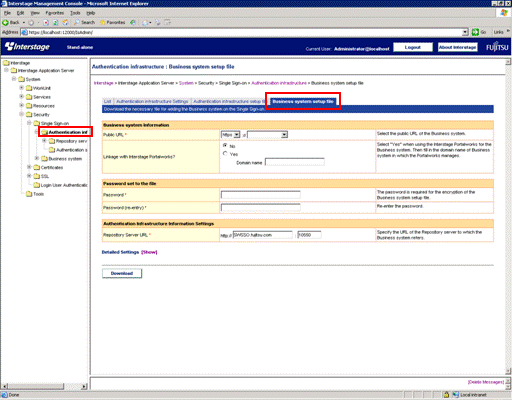Click the WorkUnit folder icon
Image resolution: width=512 pixels, height=400 pixels.
coord(29,88)
